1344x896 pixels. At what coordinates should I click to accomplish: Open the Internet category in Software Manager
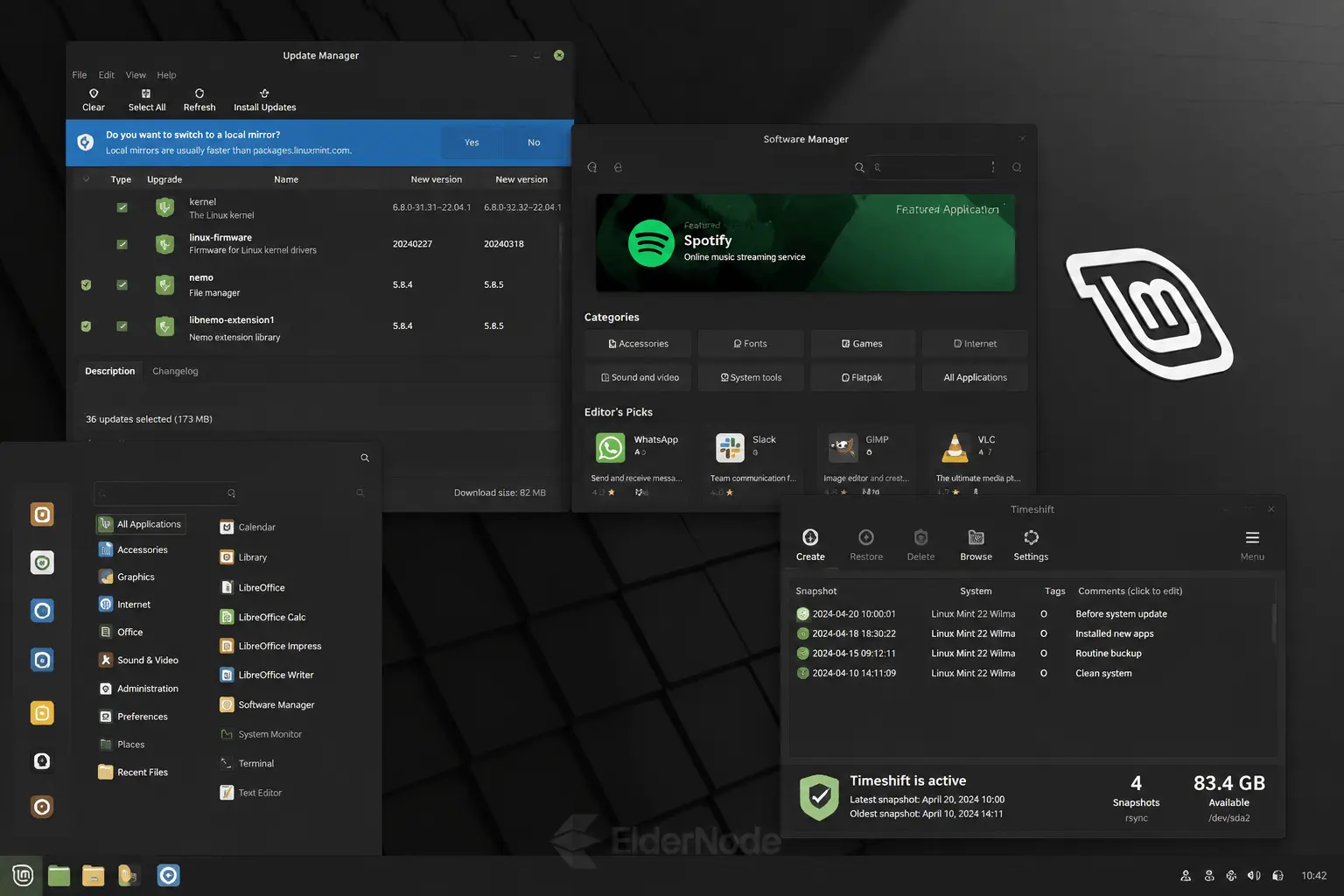point(975,344)
